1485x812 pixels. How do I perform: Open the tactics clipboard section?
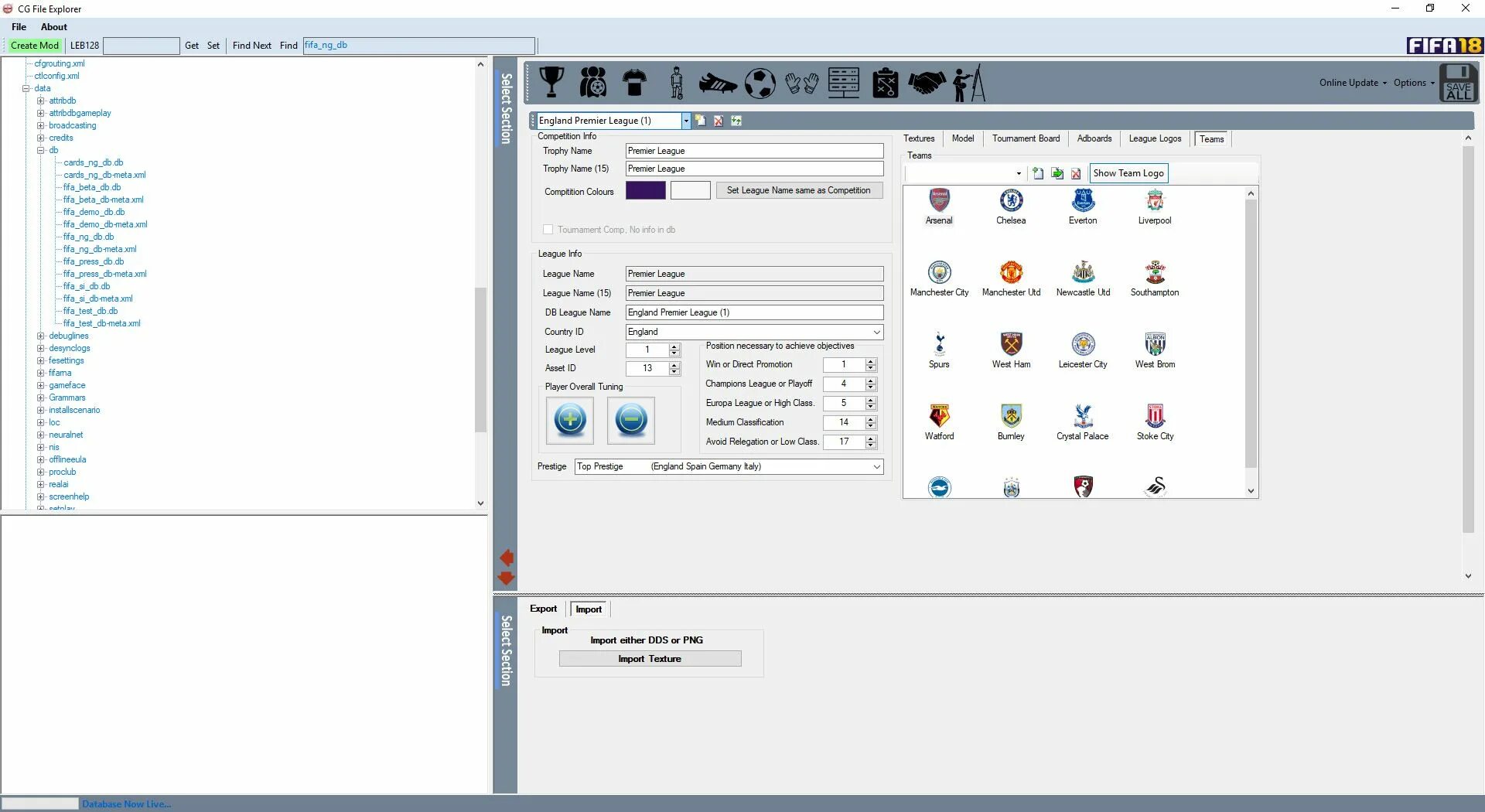pos(885,83)
